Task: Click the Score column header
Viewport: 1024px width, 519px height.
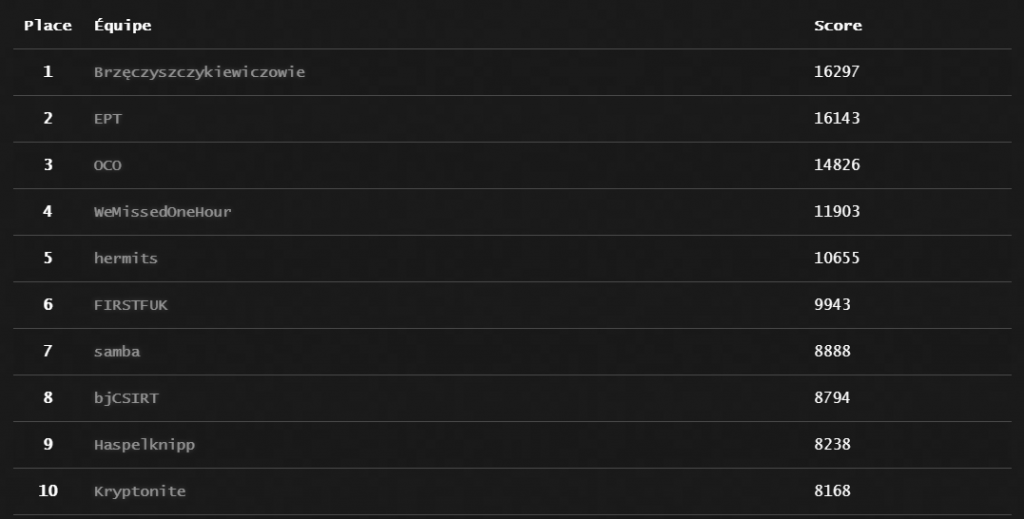Action: pos(838,25)
